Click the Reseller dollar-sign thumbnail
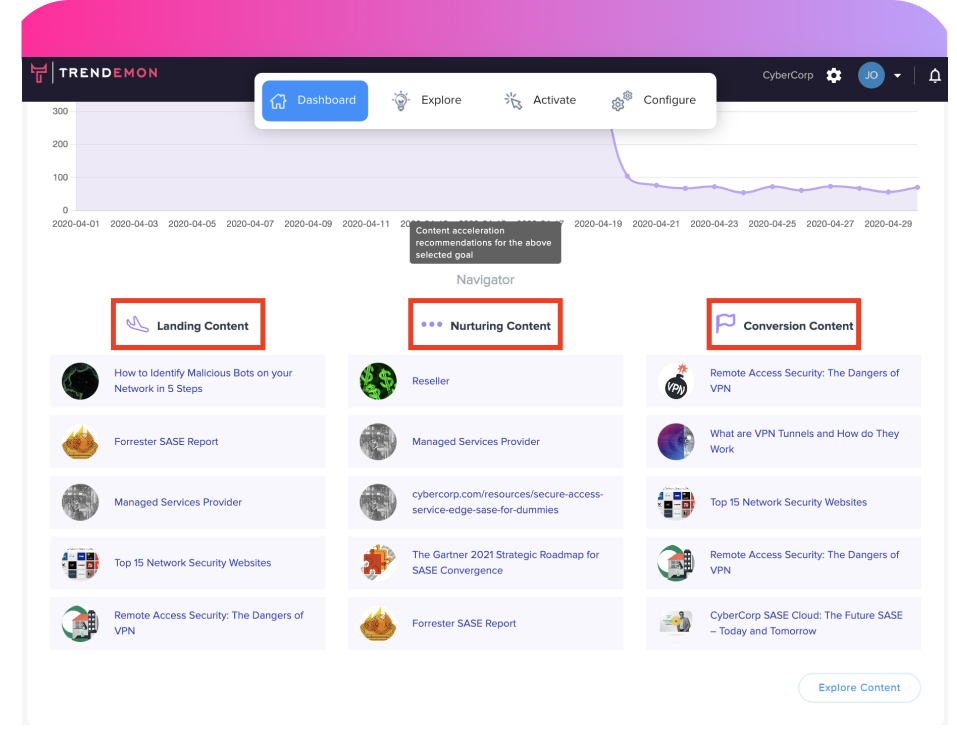The image size is (957, 736). click(x=378, y=381)
